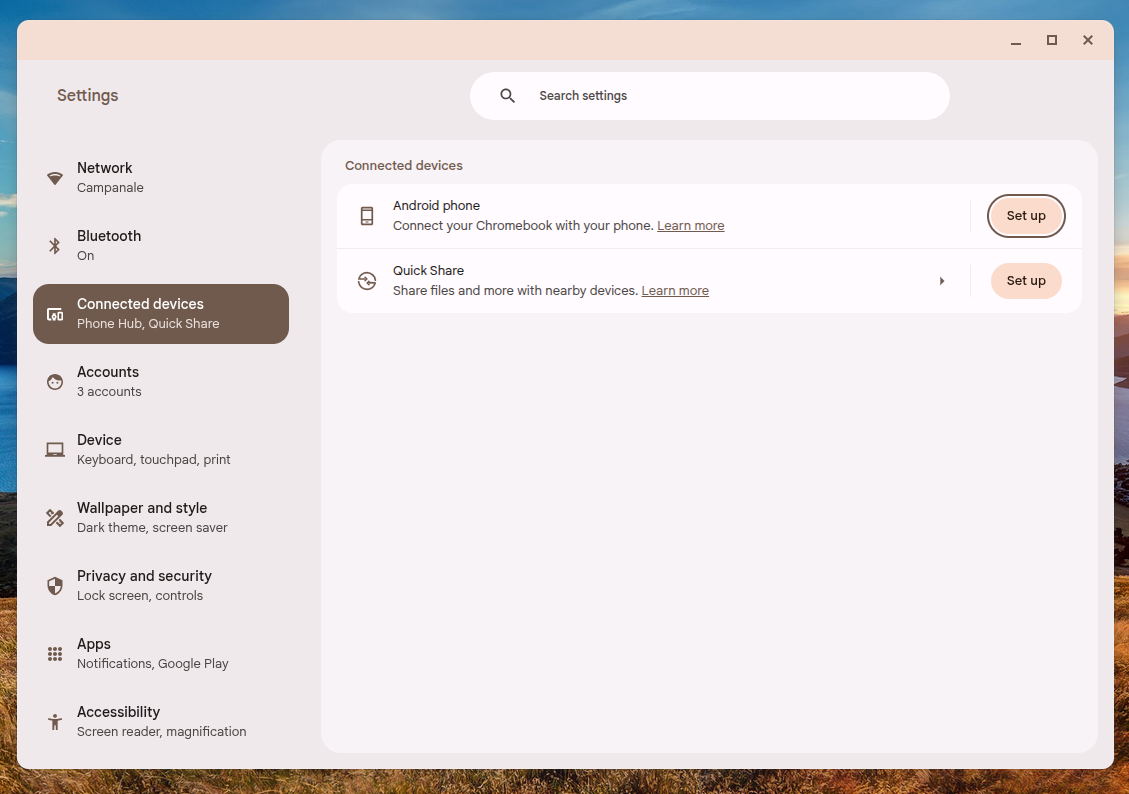This screenshot has height=794, width=1129.
Task: Click Set up for Android phone
Action: (1026, 216)
